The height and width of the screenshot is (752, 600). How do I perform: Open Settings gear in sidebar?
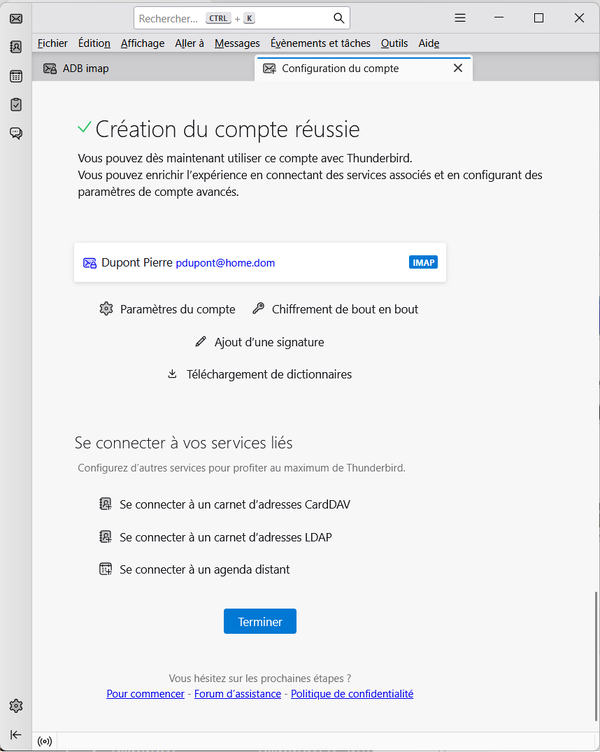coord(16,706)
